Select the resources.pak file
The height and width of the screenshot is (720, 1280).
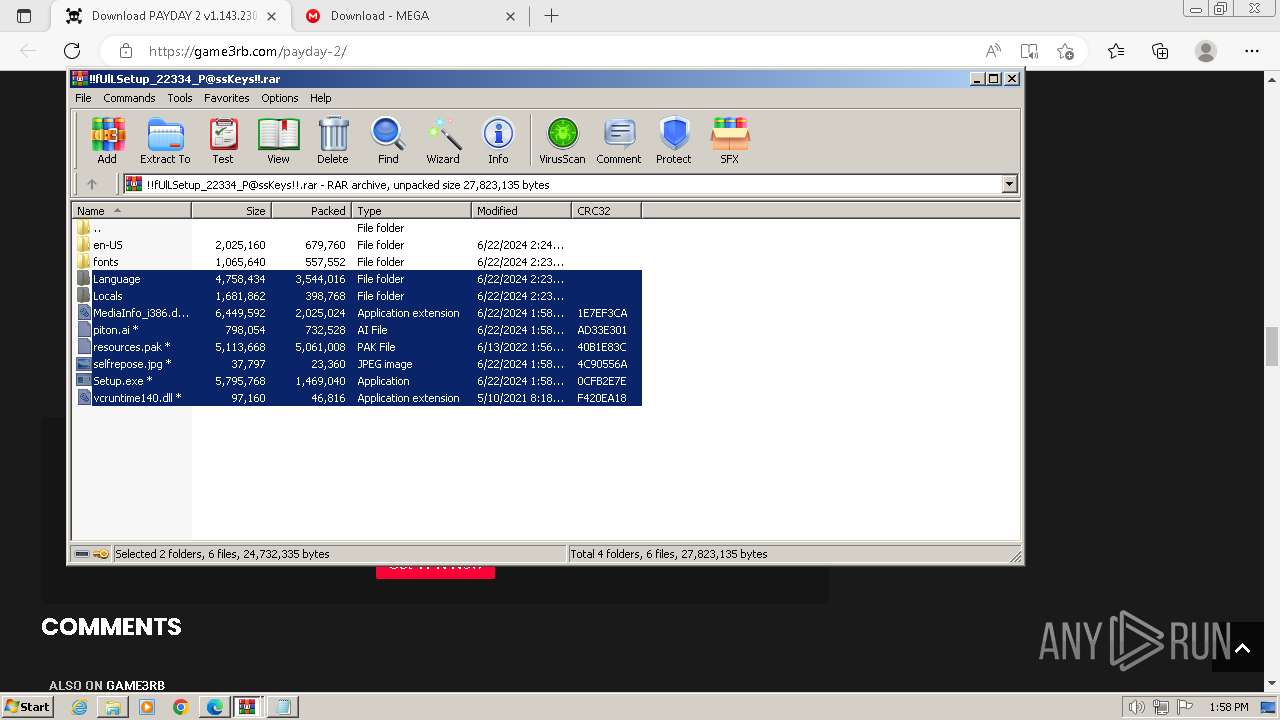pos(357,347)
